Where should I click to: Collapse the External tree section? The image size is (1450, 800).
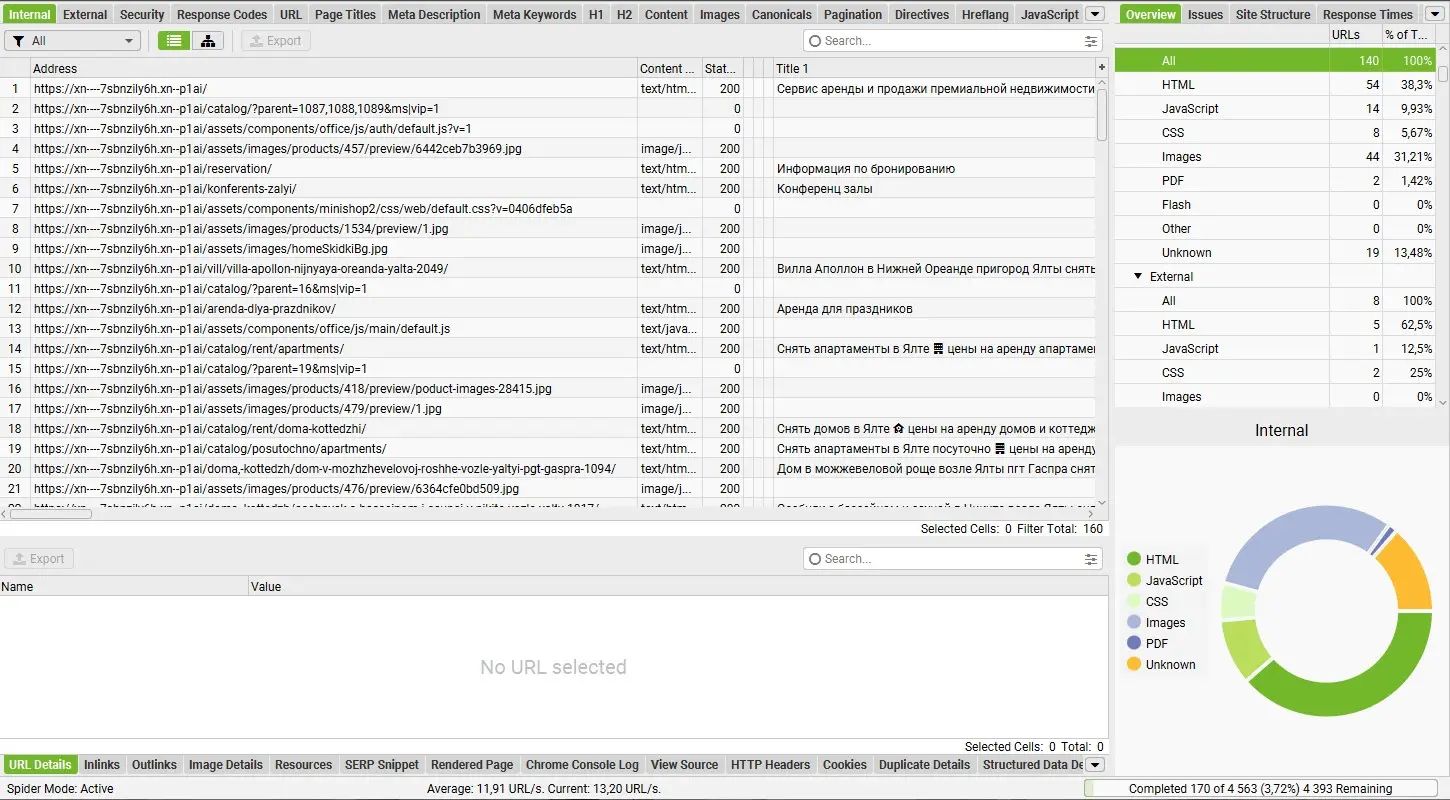pyautogui.click(x=1138, y=277)
